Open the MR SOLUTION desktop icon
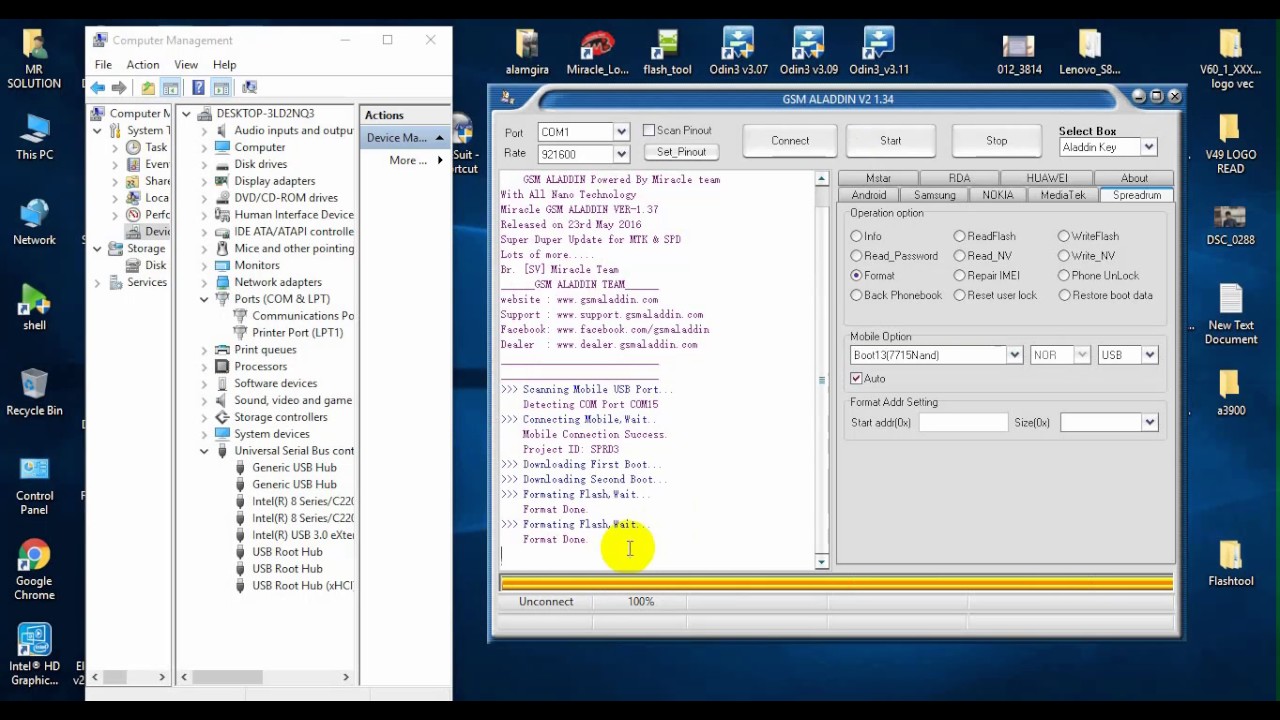 pos(34,58)
